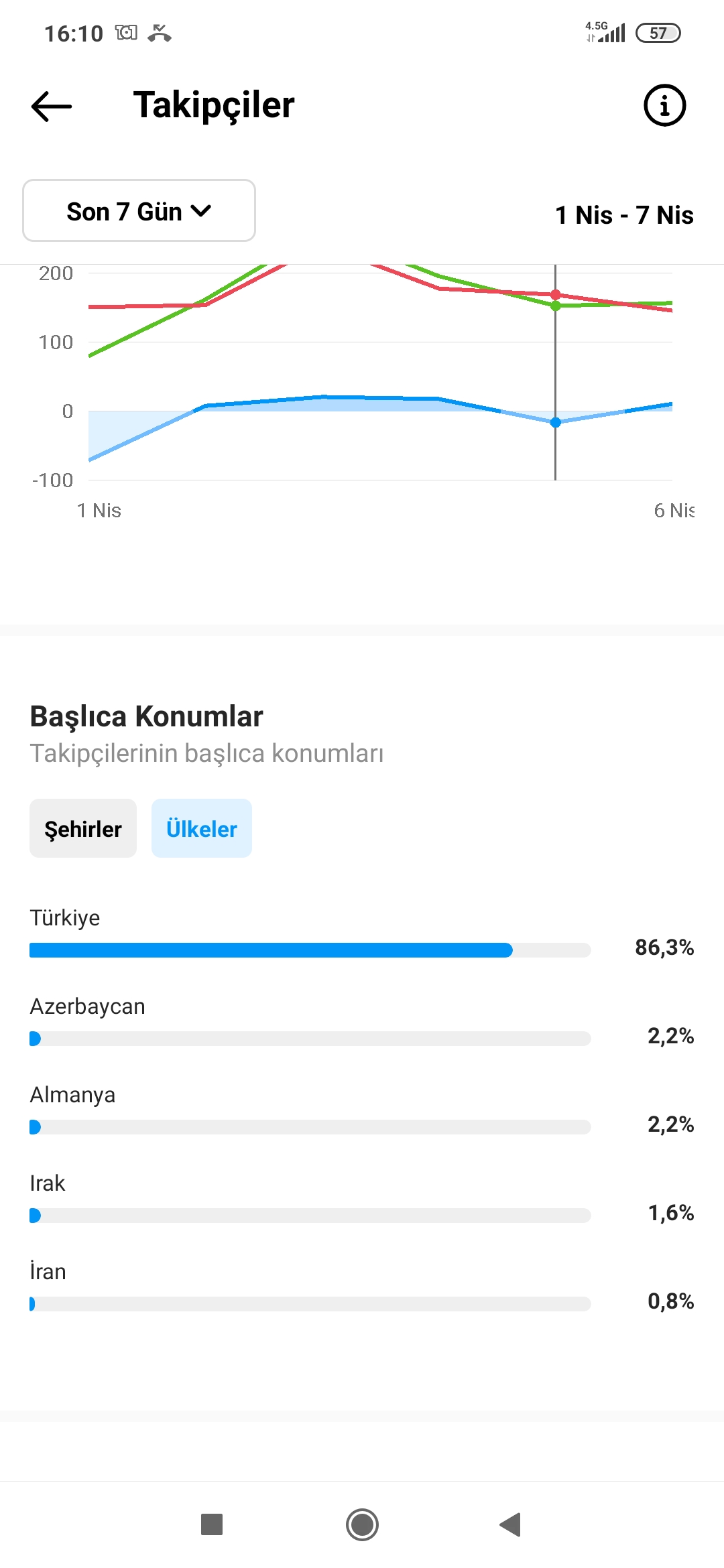Open the info circle icon

(x=664, y=105)
